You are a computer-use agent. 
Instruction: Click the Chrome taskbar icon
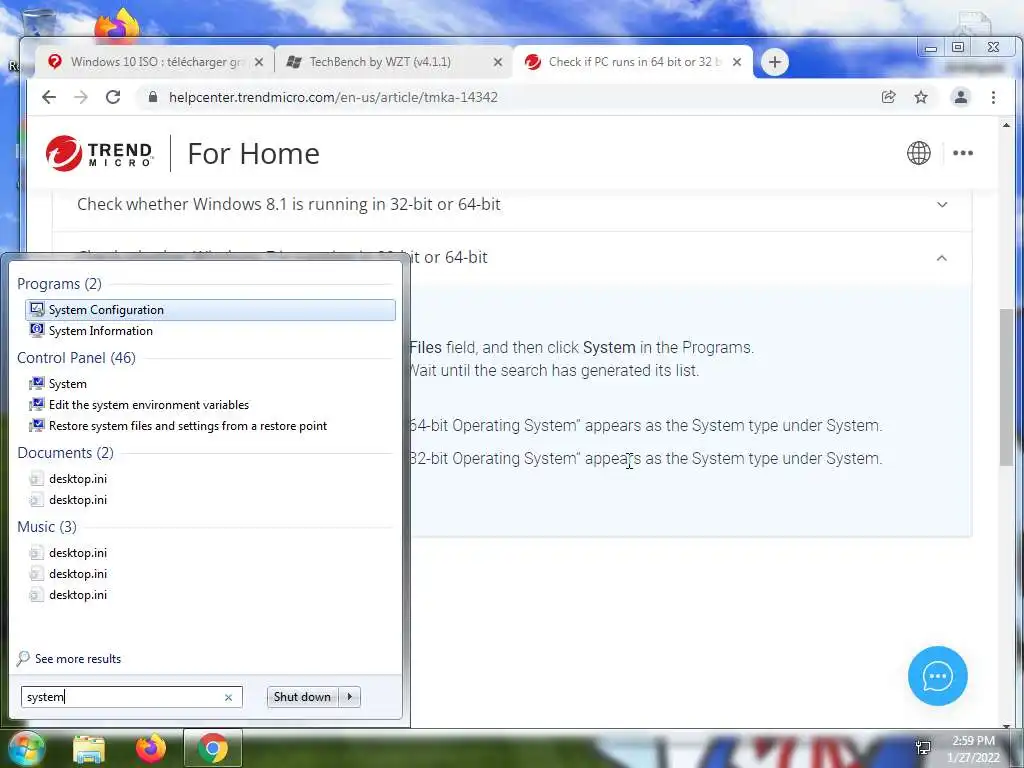click(213, 748)
